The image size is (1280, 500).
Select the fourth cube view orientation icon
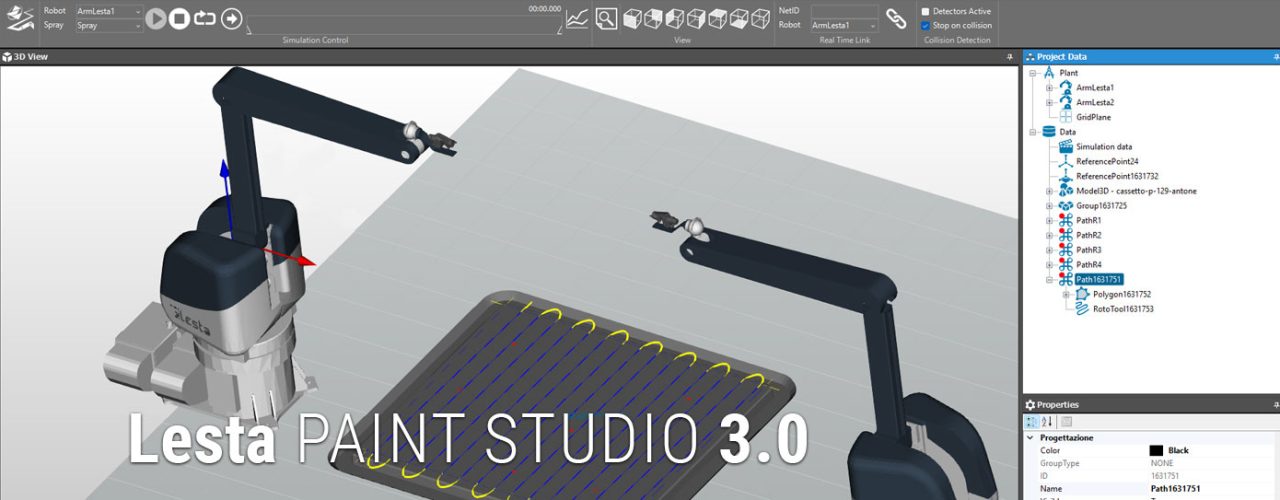[696, 18]
